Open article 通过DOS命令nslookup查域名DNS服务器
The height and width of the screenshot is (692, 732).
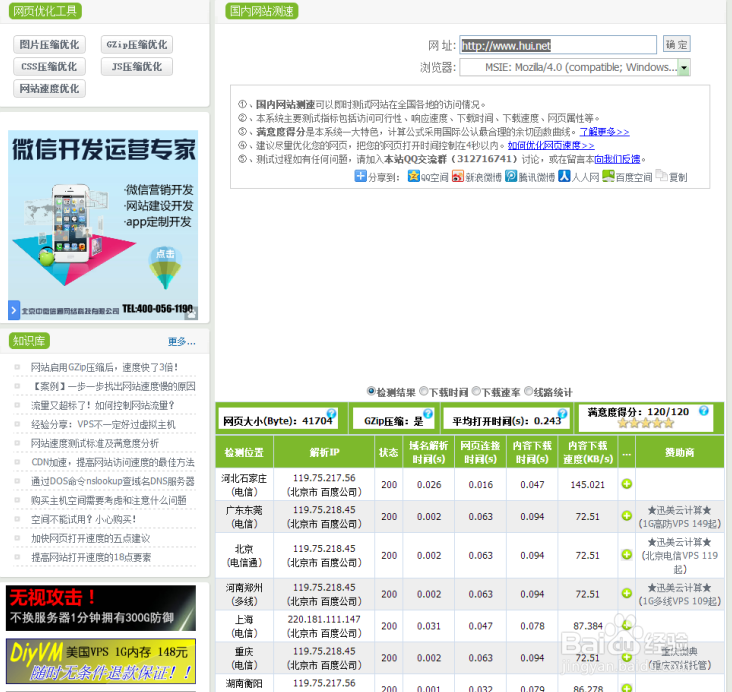pyautogui.click(x=113, y=481)
